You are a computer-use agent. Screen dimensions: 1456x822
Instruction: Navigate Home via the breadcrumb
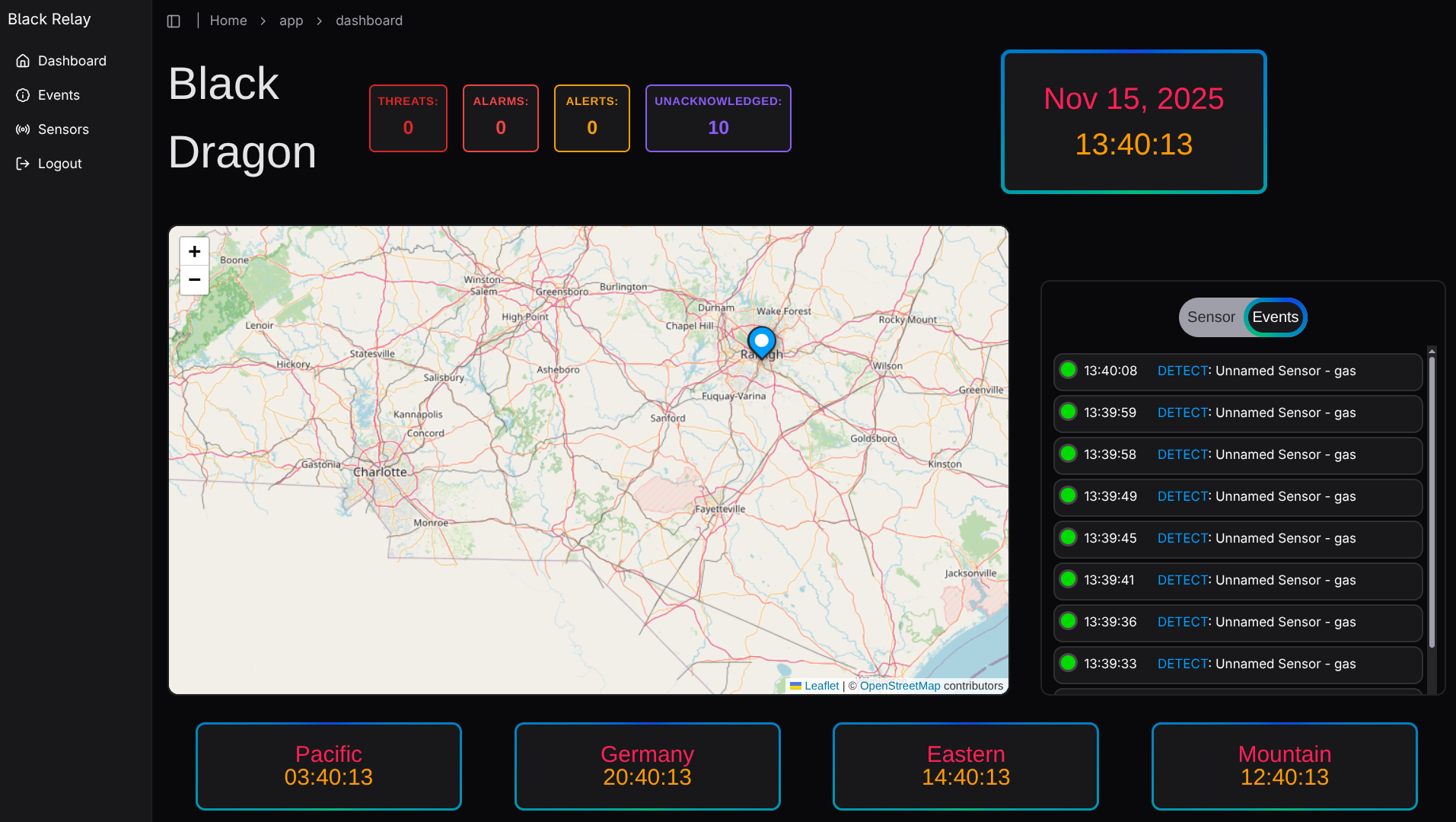click(228, 21)
